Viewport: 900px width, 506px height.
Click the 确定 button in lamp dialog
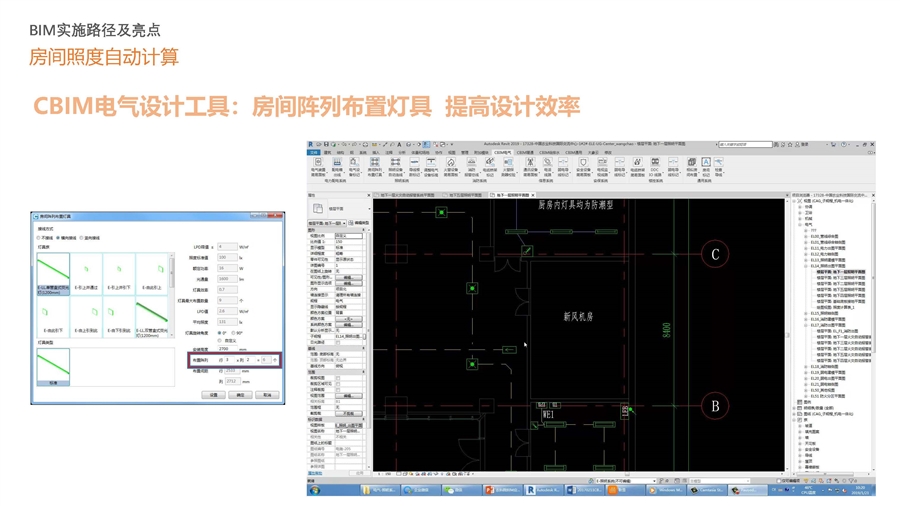[x=240, y=395]
